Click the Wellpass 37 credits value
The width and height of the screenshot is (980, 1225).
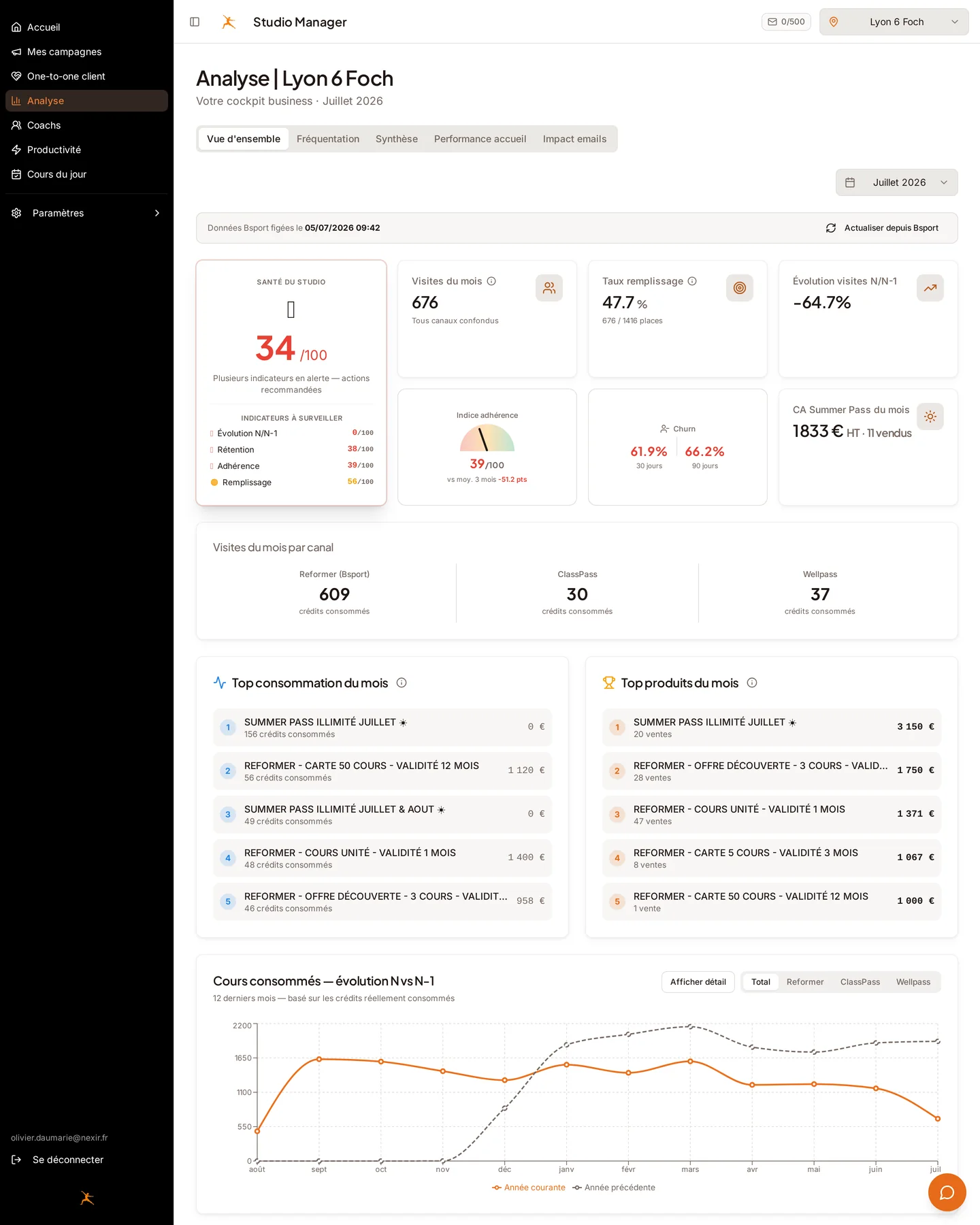click(x=820, y=594)
